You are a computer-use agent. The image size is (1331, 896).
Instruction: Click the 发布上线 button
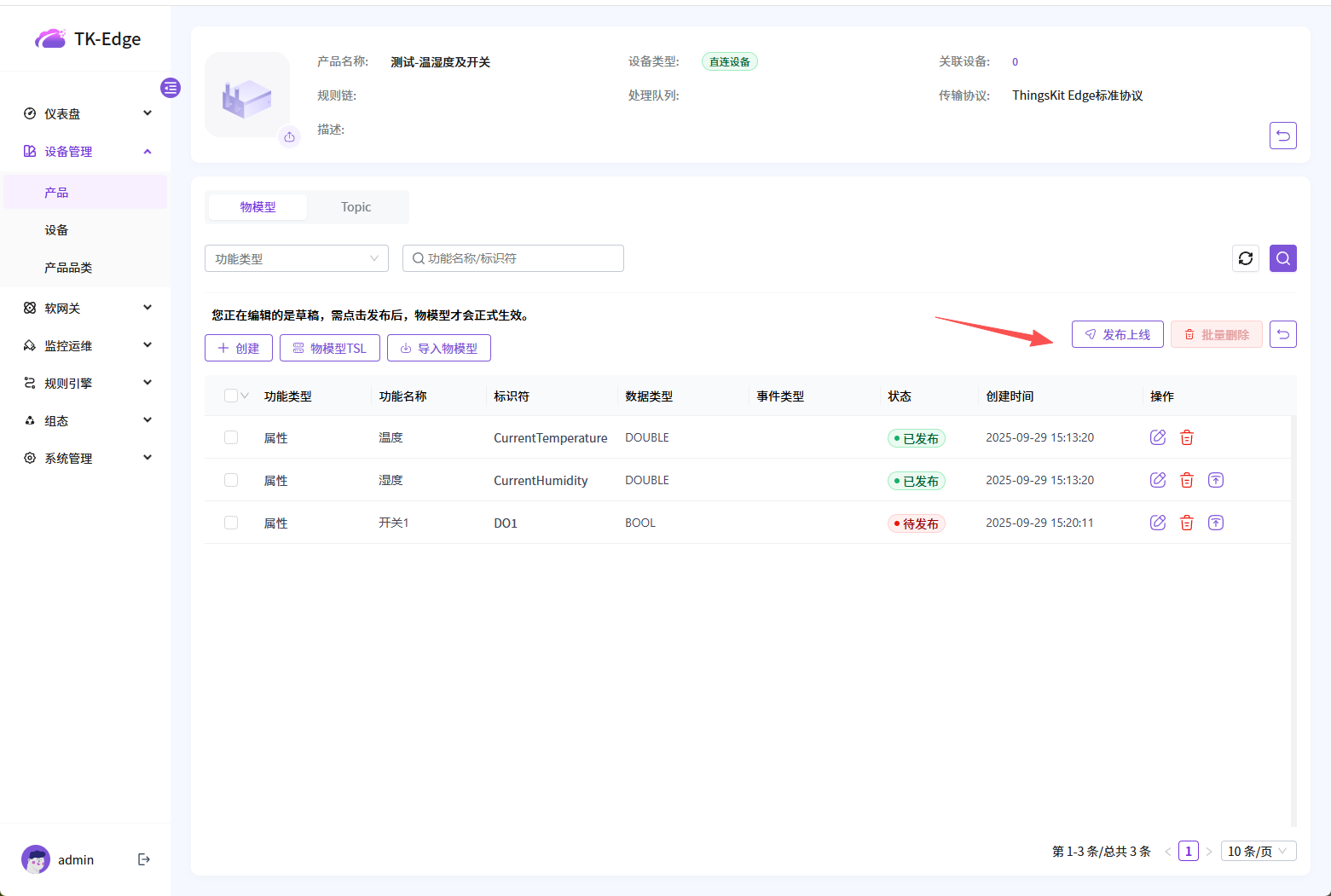1117,334
